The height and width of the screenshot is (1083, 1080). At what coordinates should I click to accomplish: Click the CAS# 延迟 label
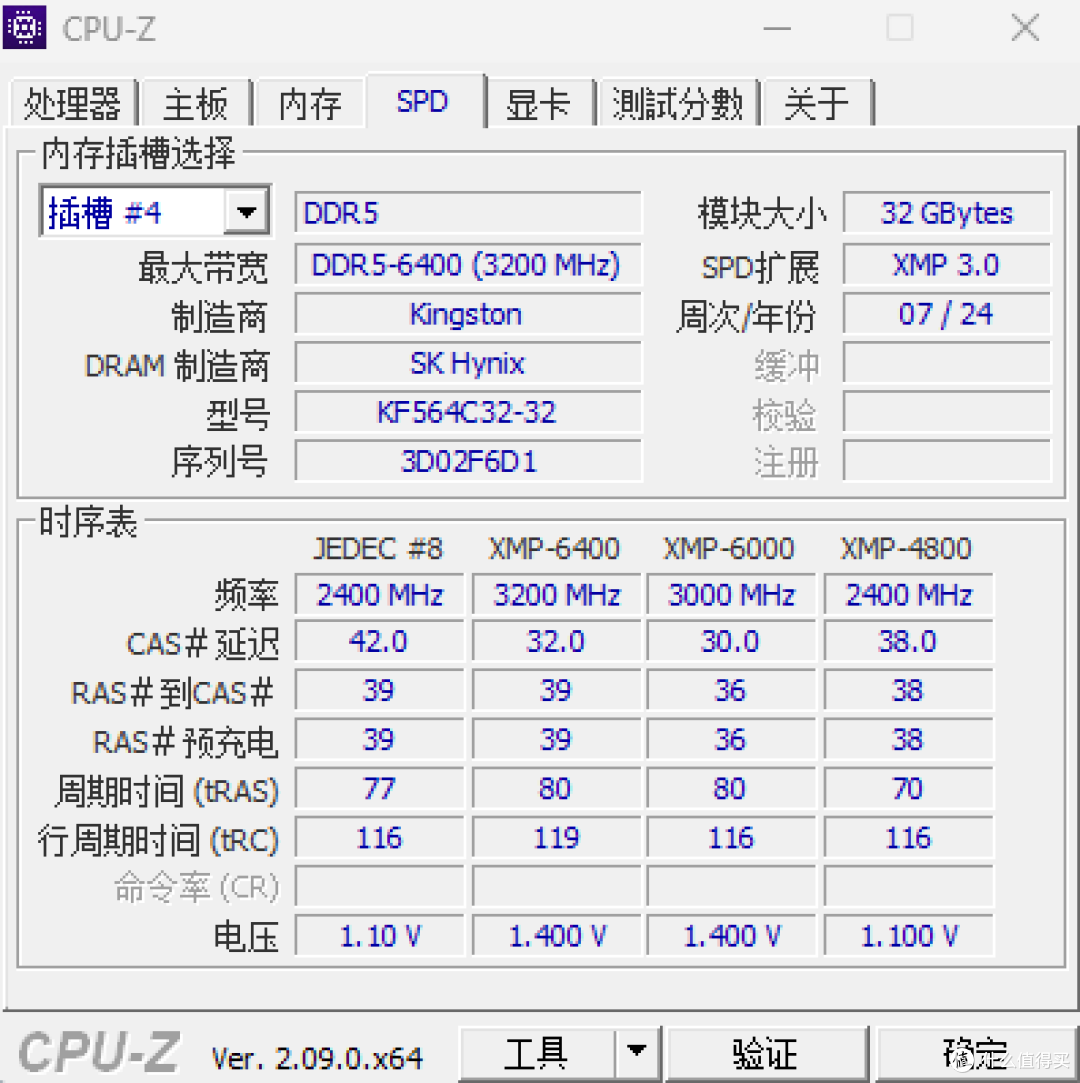pyautogui.click(x=203, y=644)
